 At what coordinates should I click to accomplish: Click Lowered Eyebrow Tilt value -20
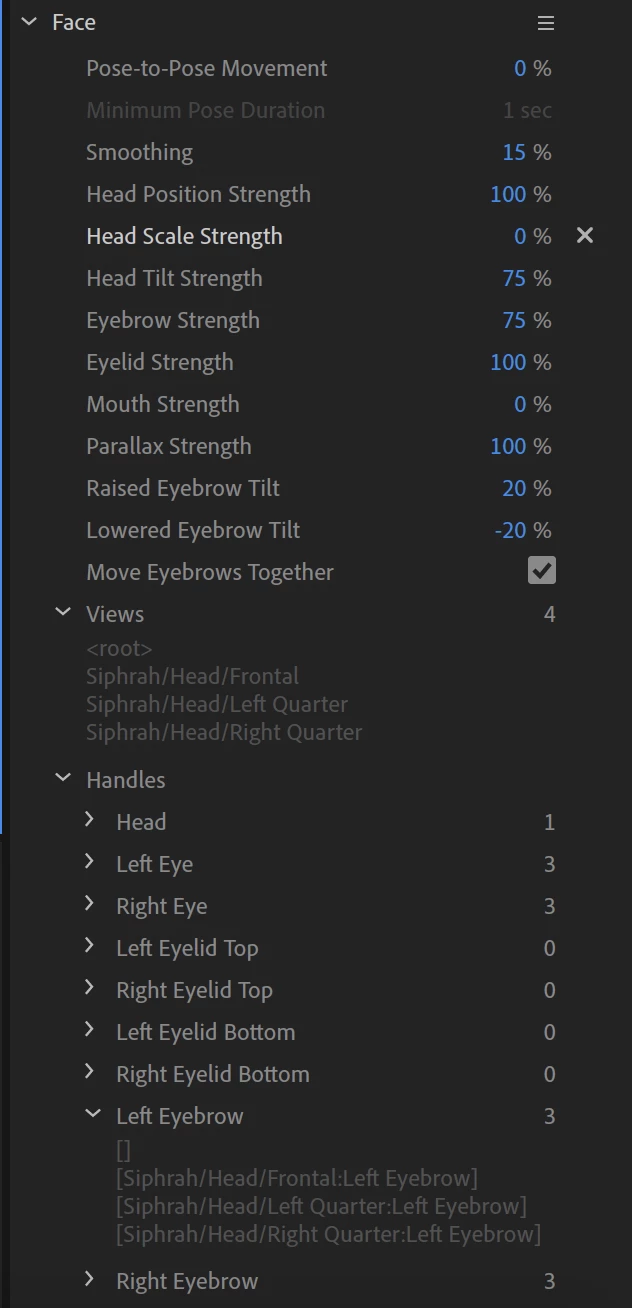[511, 530]
